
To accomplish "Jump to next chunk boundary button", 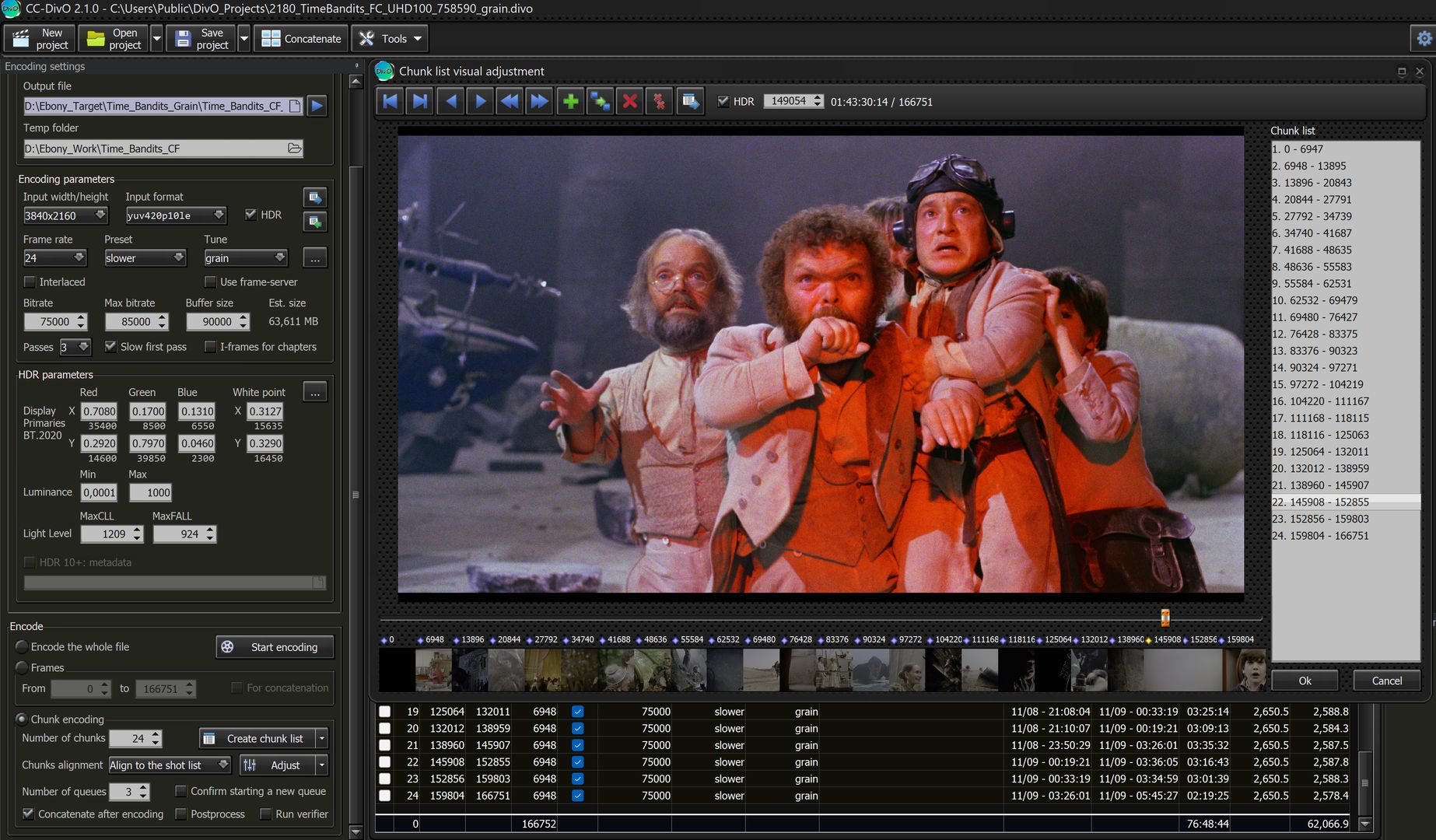I will 420,101.
